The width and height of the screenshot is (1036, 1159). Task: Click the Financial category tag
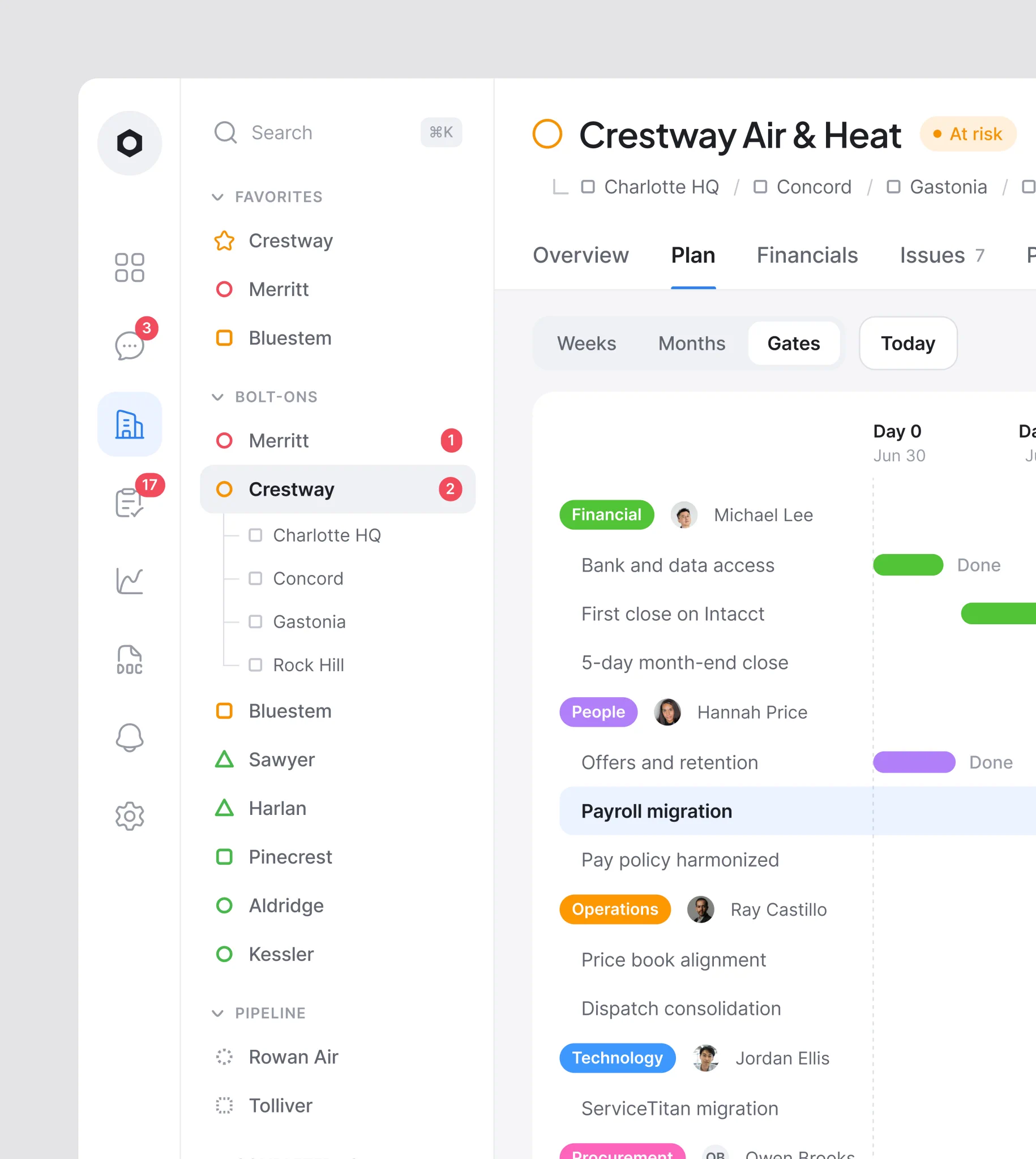[x=606, y=515]
